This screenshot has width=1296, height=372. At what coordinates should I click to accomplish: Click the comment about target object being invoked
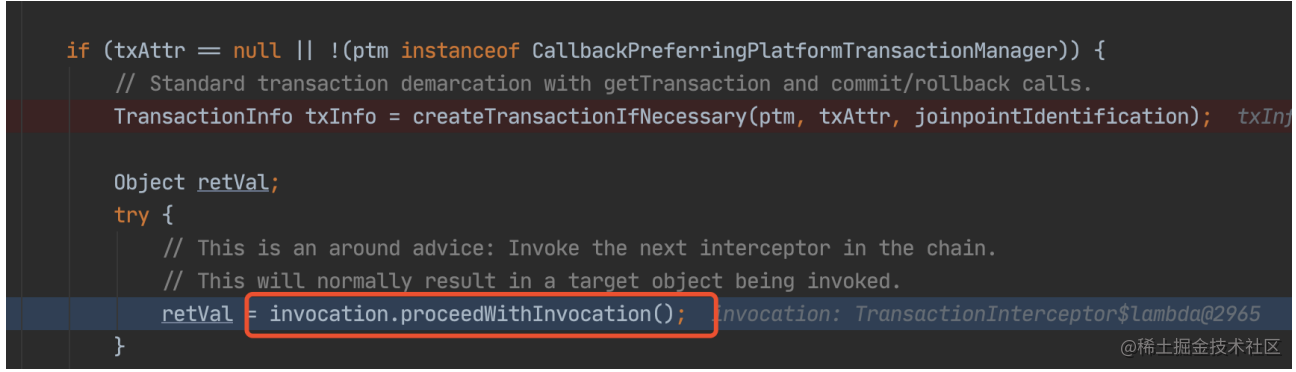(x=531, y=281)
